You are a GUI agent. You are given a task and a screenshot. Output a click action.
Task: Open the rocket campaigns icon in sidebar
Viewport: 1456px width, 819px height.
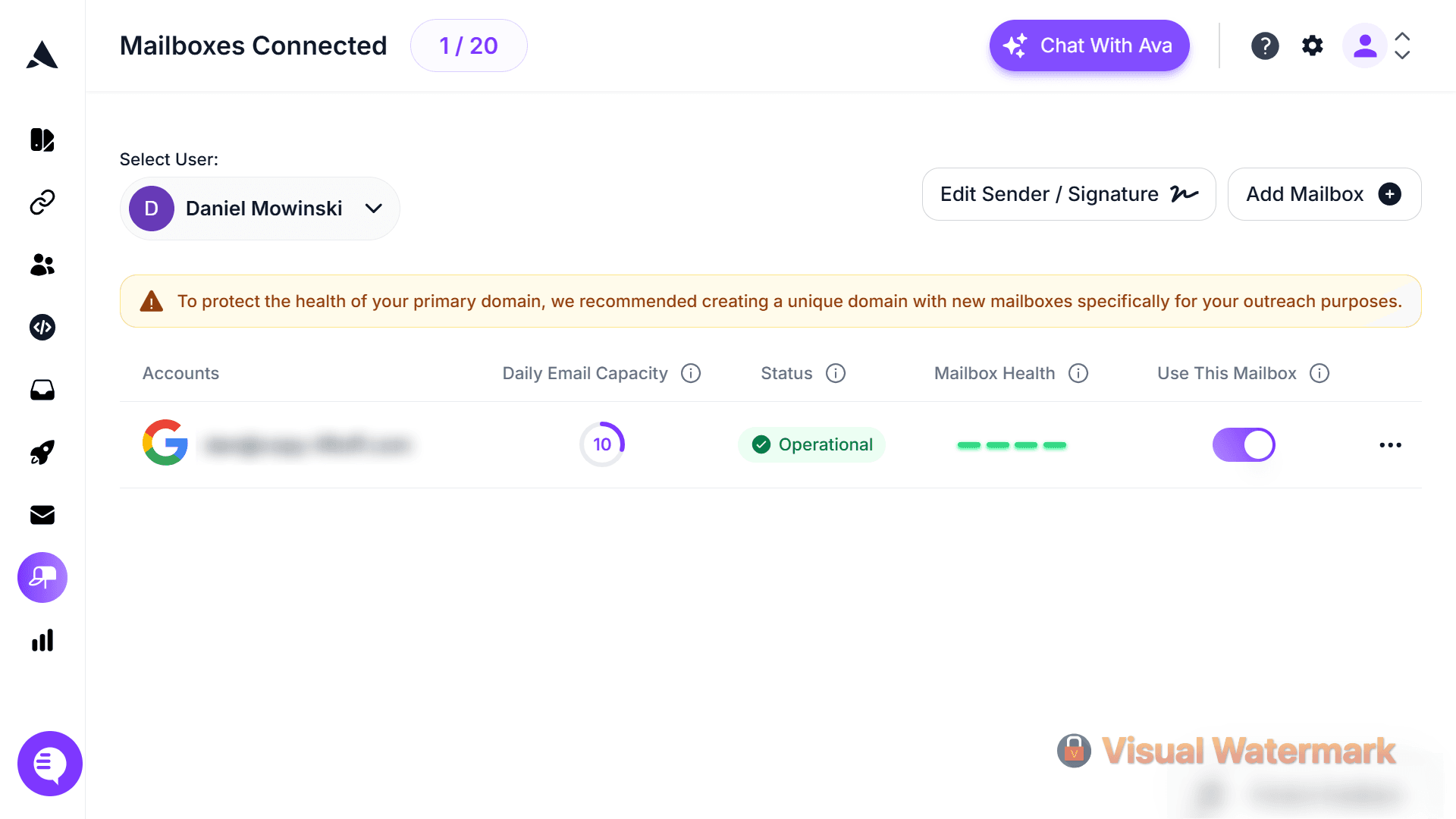click(x=42, y=453)
